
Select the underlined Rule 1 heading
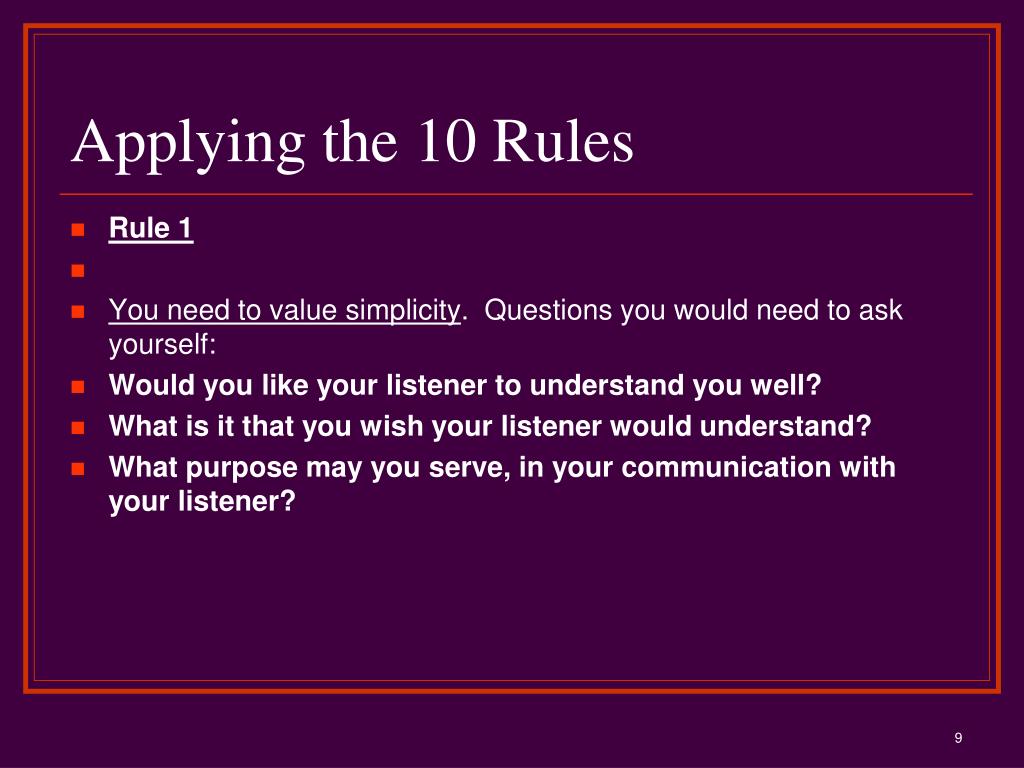coord(151,229)
